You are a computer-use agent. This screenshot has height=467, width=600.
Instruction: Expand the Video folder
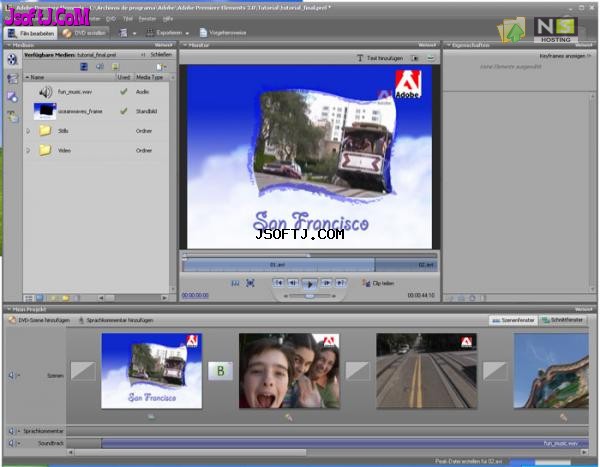point(28,150)
